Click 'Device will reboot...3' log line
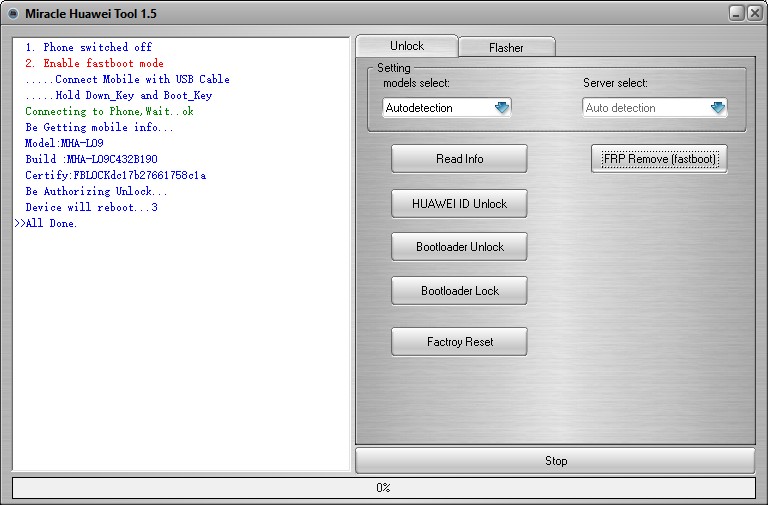This screenshot has height=505, width=768. [x=92, y=207]
